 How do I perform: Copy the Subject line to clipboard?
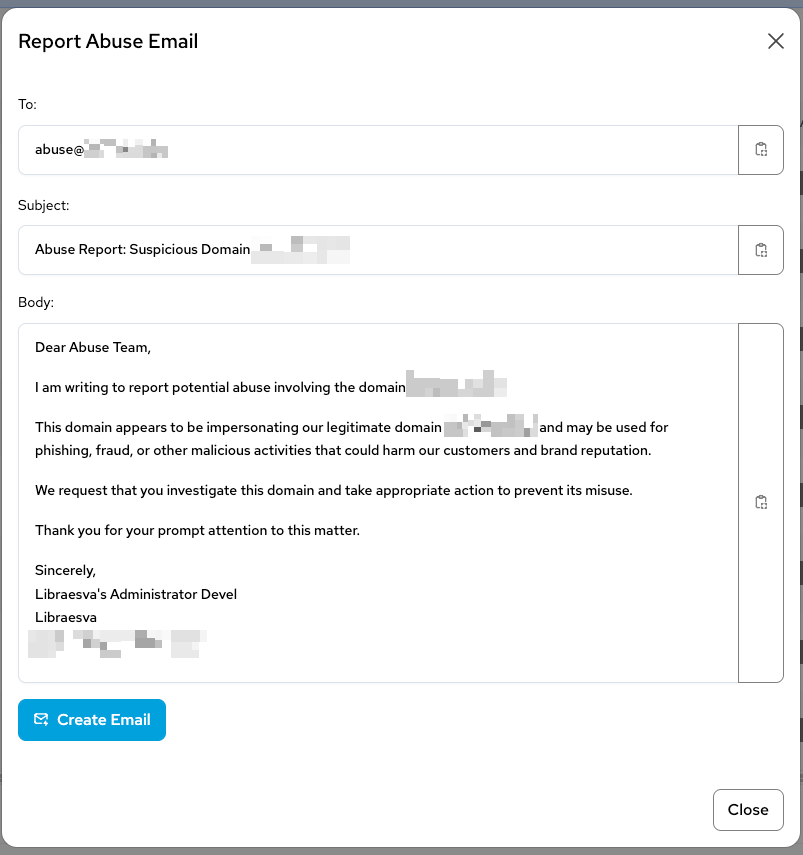coord(760,250)
